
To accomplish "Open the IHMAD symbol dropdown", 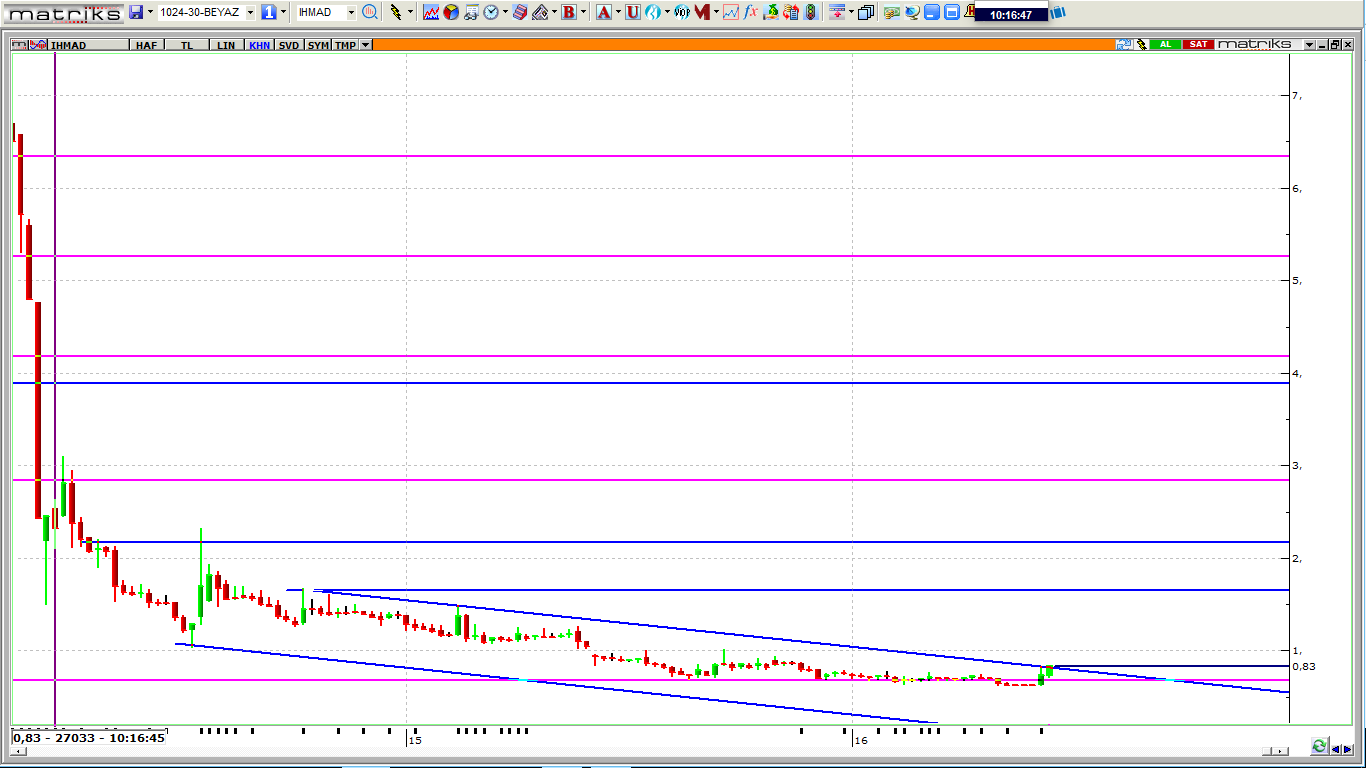I will 351,12.
